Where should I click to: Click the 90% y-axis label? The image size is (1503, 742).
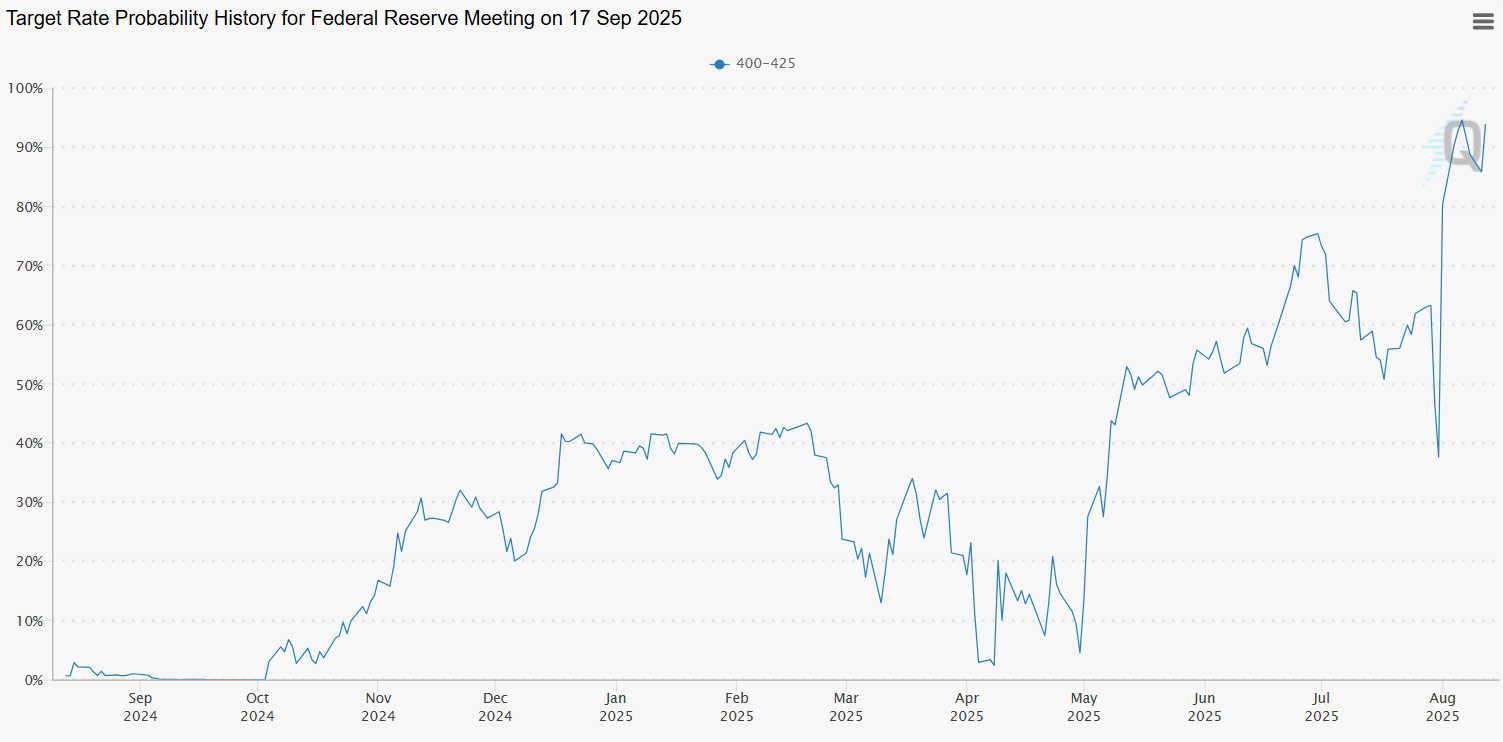coord(29,147)
